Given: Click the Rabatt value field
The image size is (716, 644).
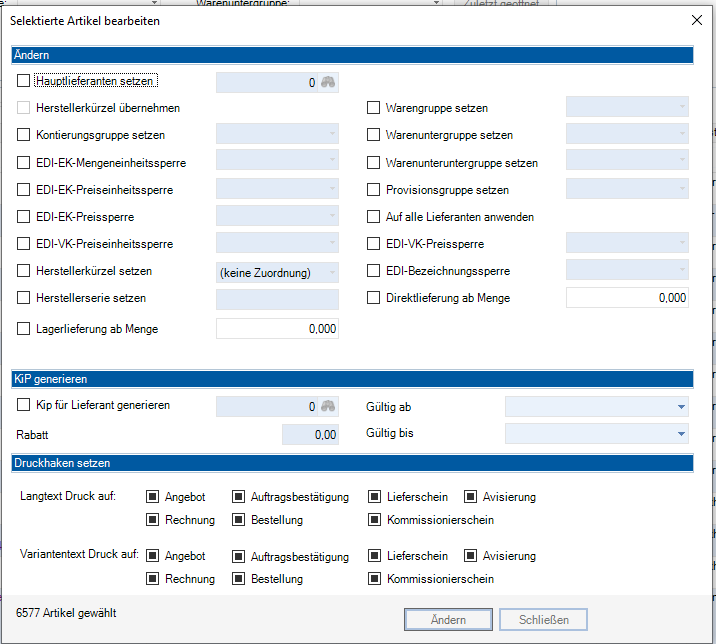Looking at the screenshot, I should pos(310,435).
